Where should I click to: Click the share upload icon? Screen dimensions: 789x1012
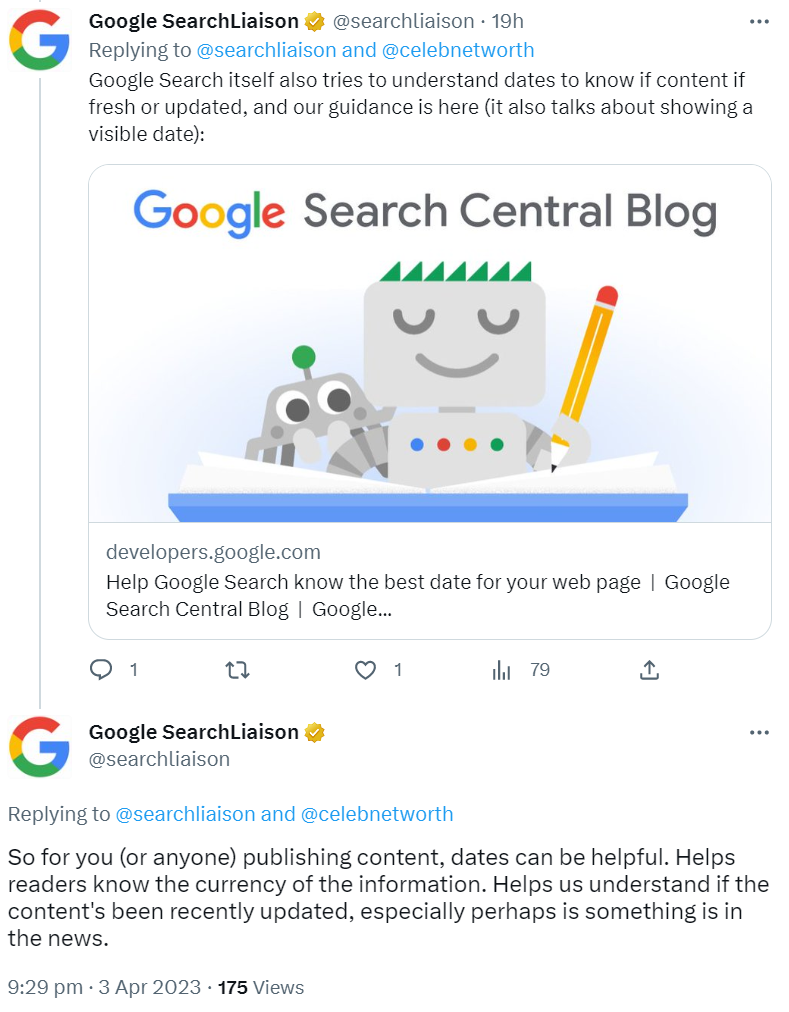[x=648, y=670]
